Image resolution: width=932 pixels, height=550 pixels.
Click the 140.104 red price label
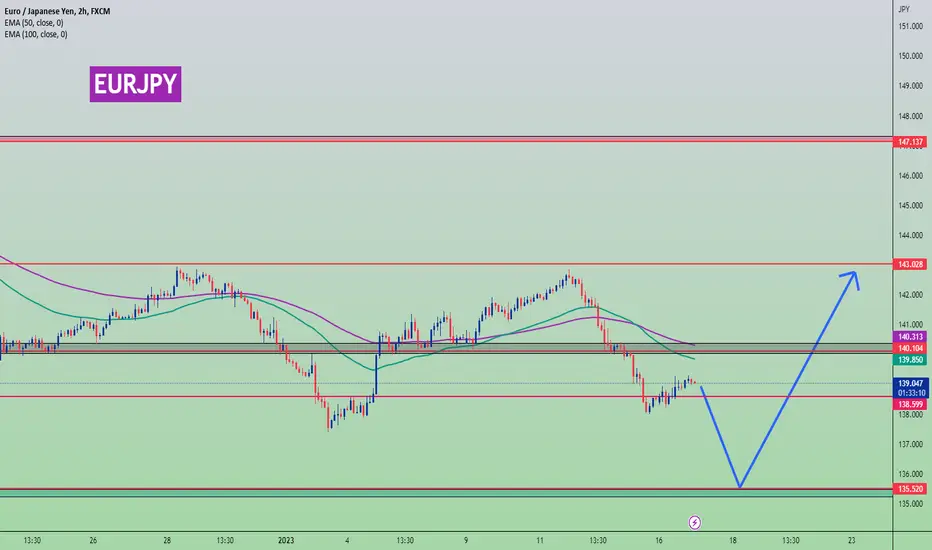click(x=910, y=348)
